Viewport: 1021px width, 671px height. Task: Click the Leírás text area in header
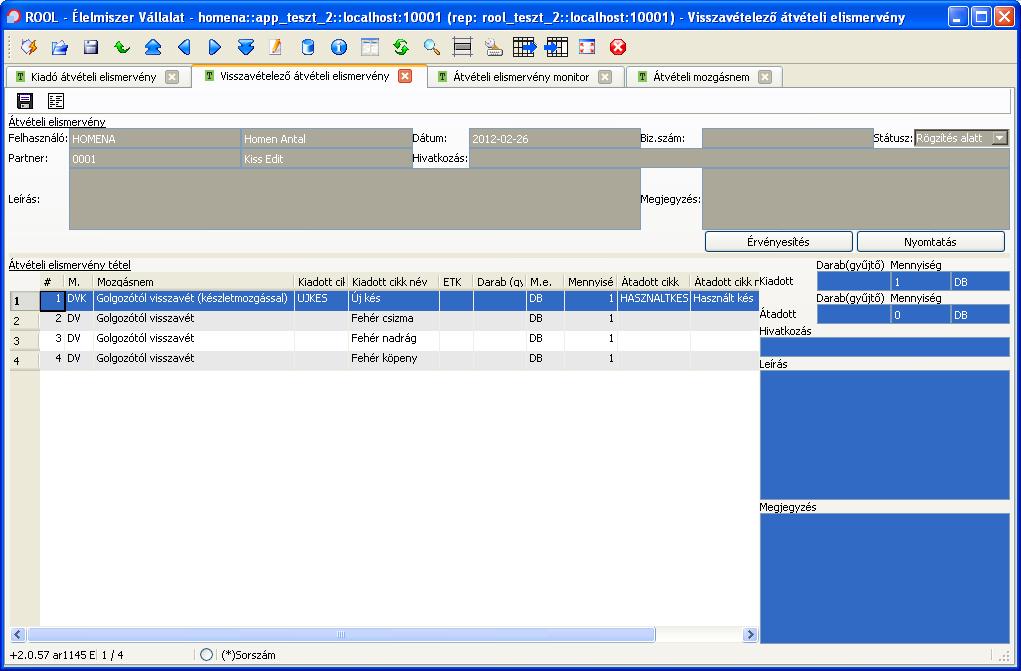(x=354, y=198)
